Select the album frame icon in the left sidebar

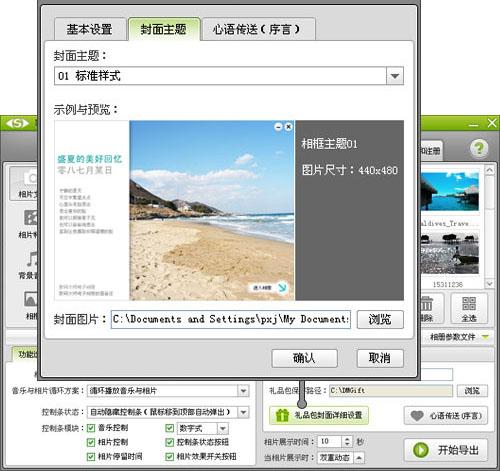point(31,299)
